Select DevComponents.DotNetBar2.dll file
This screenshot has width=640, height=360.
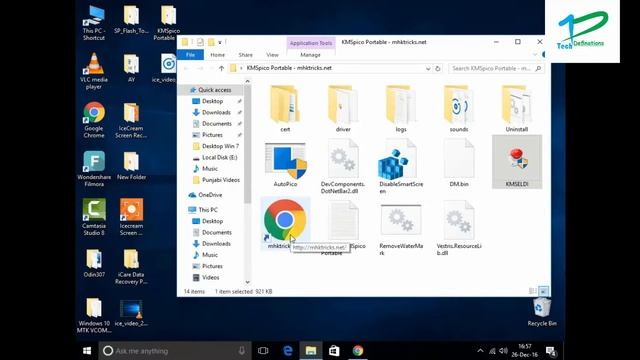[343, 167]
